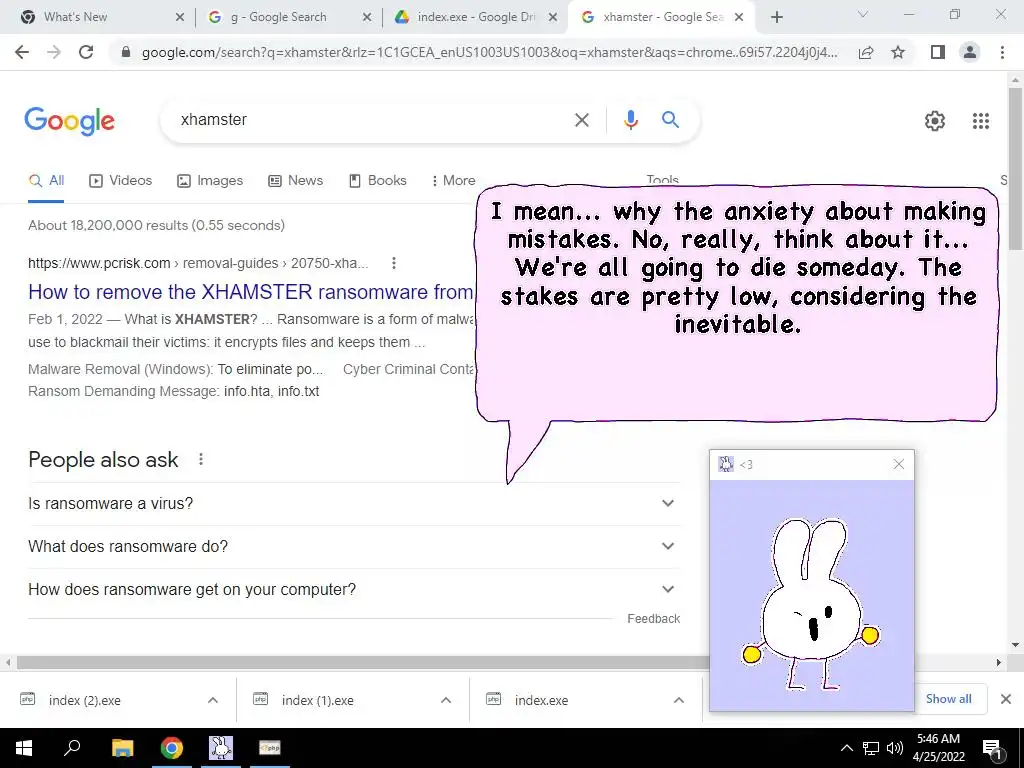Open index.exe download options arrow
Viewport: 1024px width, 768px height.
[x=679, y=700]
